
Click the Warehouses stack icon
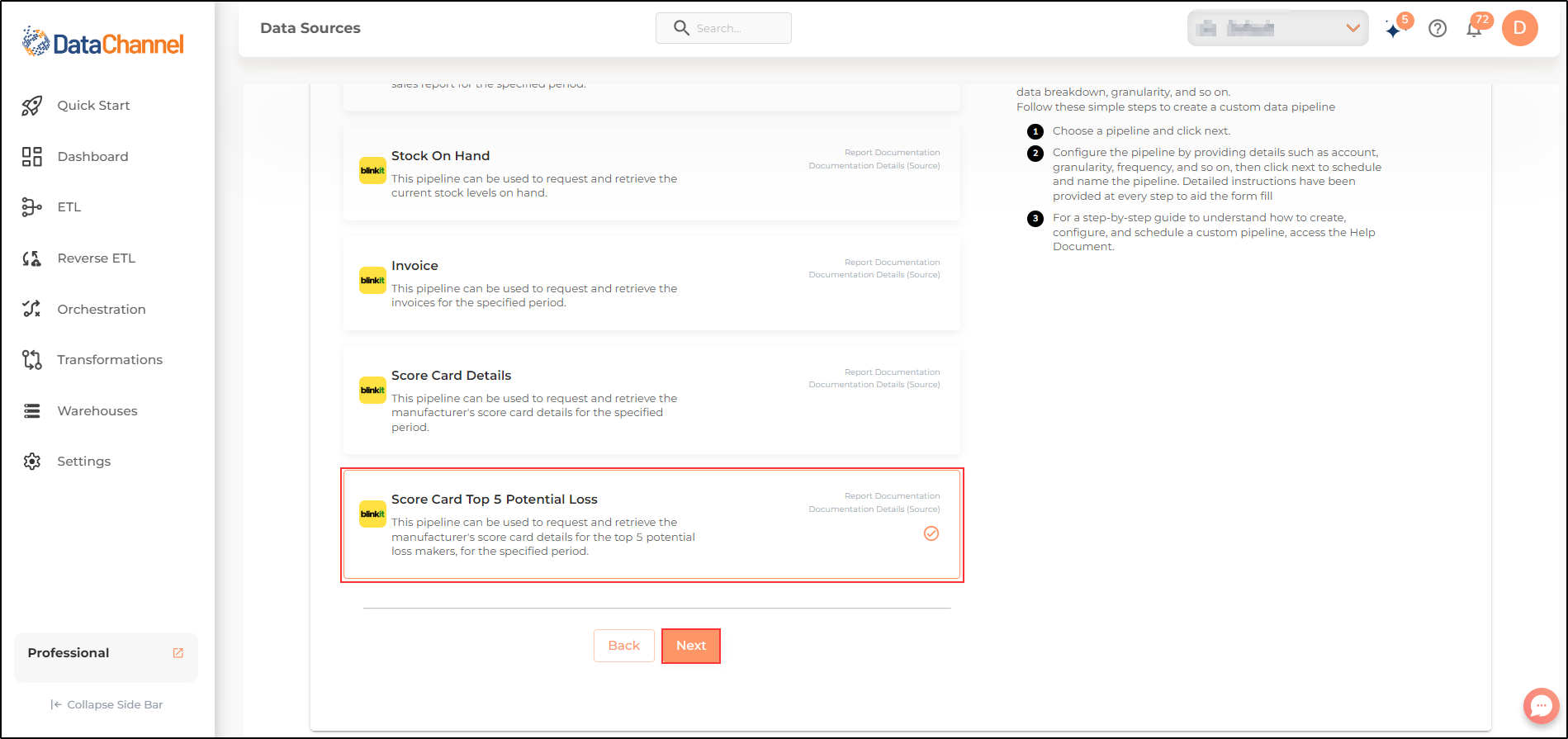[x=31, y=411]
